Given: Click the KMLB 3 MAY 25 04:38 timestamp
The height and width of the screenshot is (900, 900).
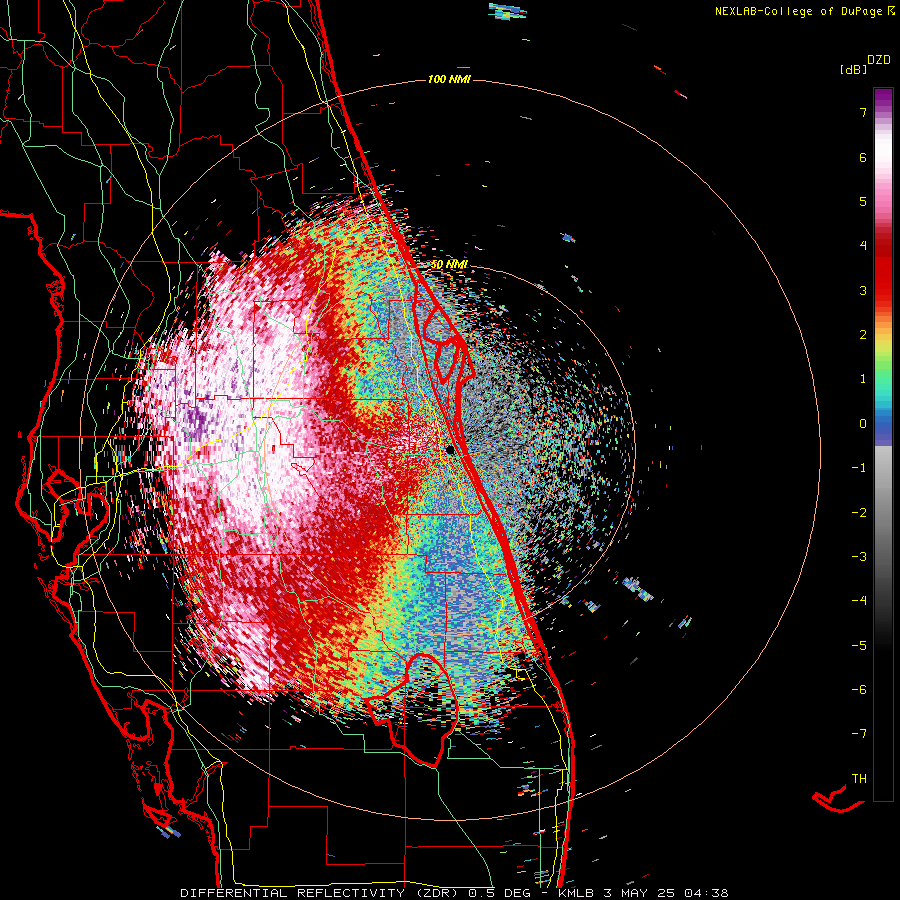Looking at the screenshot, I should (643, 893).
